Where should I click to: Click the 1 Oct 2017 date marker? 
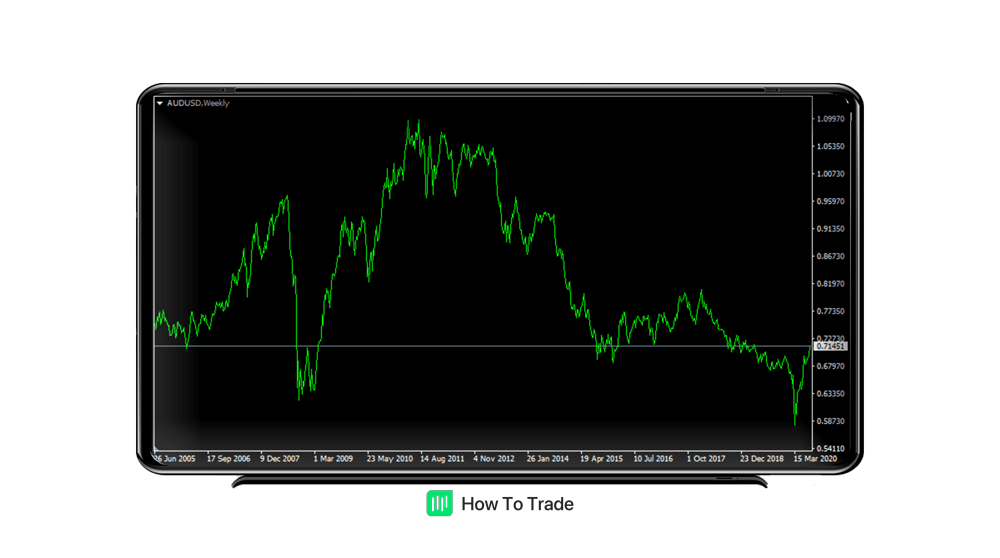point(708,459)
